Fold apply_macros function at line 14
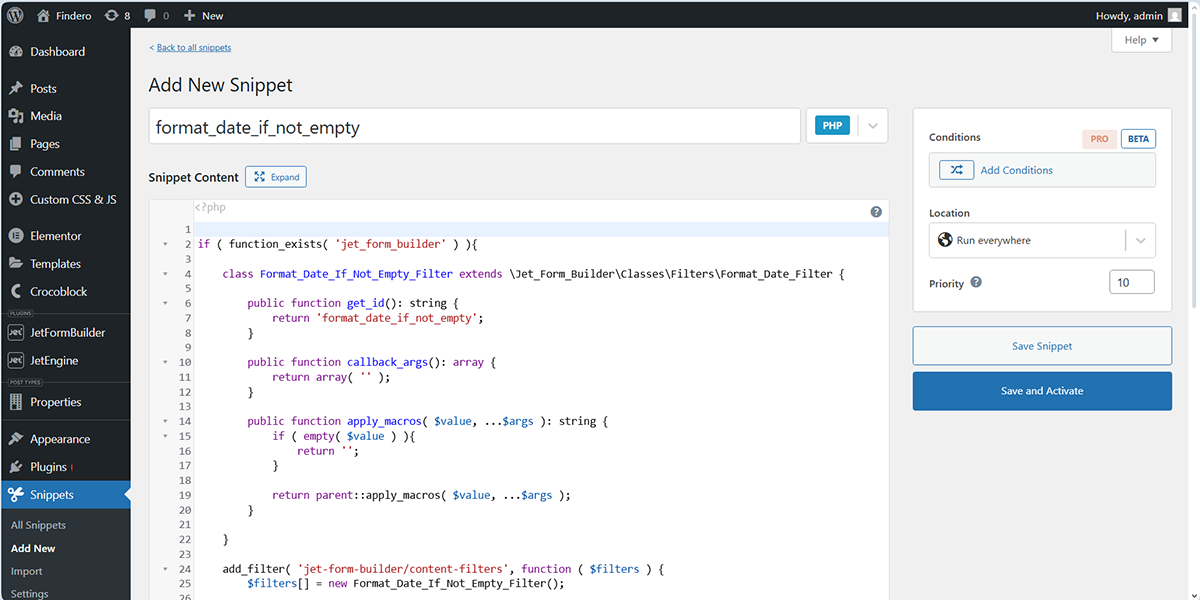 (x=165, y=421)
